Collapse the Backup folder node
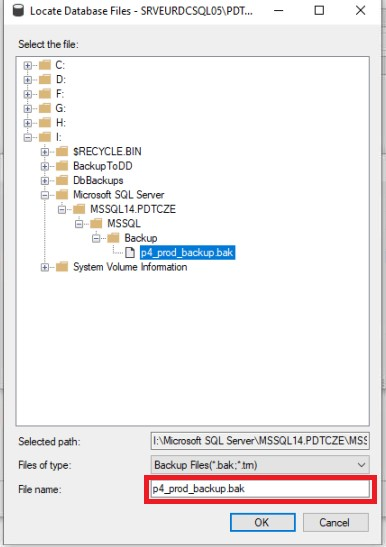Viewport: 386px width, 547px height. (96, 238)
